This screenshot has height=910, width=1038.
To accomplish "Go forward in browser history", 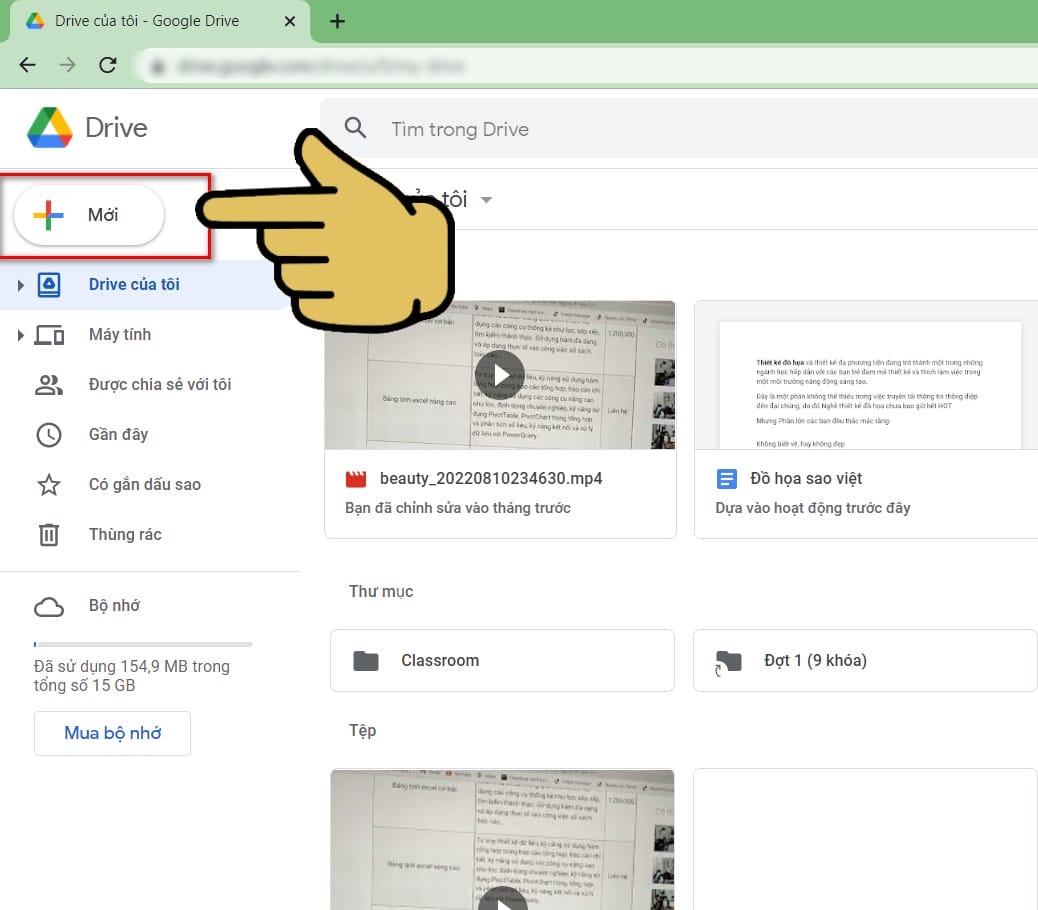I will click(67, 65).
